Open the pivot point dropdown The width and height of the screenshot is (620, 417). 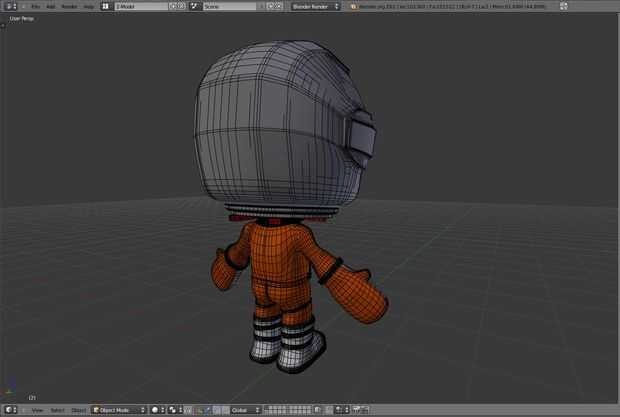pyautogui.click(x=175, y=410)
